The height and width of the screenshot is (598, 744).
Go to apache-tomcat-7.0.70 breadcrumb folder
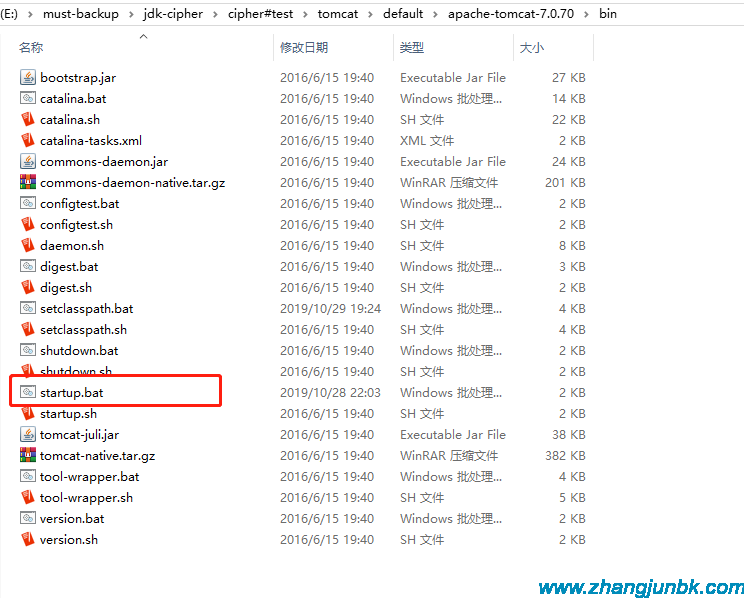point(511,14)
